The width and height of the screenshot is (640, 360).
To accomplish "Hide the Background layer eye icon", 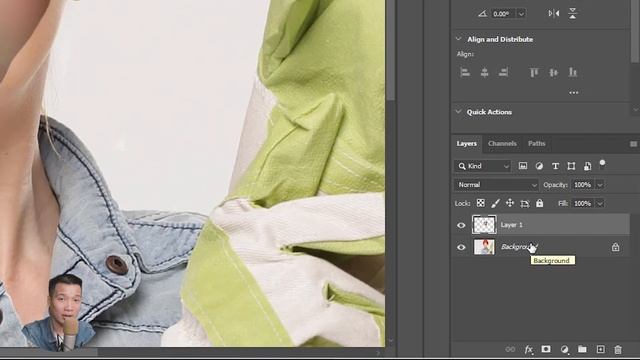I will click(x=461, y=247).
